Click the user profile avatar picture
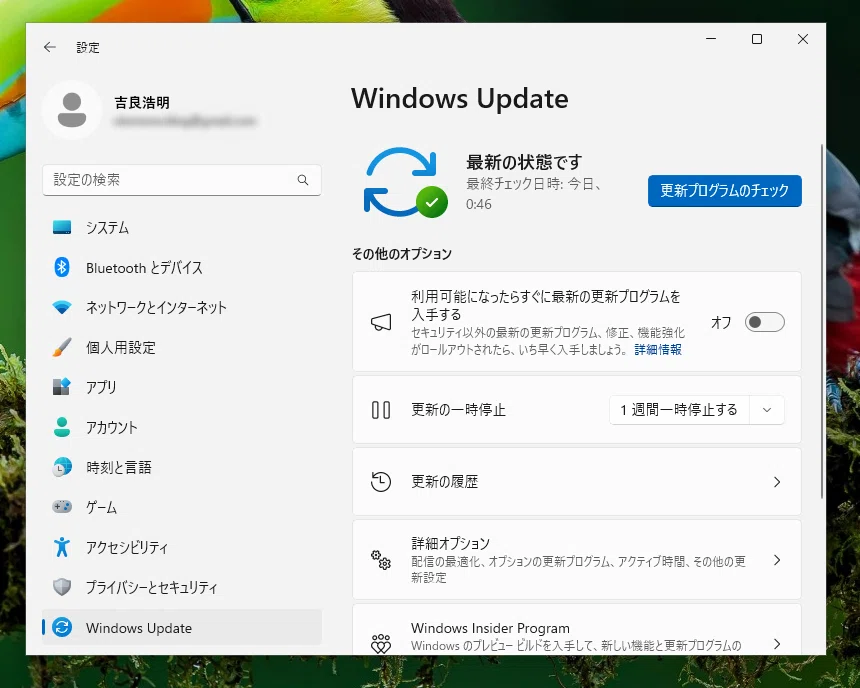The width and height of the screenshot is (860, 688). point(72,110)
